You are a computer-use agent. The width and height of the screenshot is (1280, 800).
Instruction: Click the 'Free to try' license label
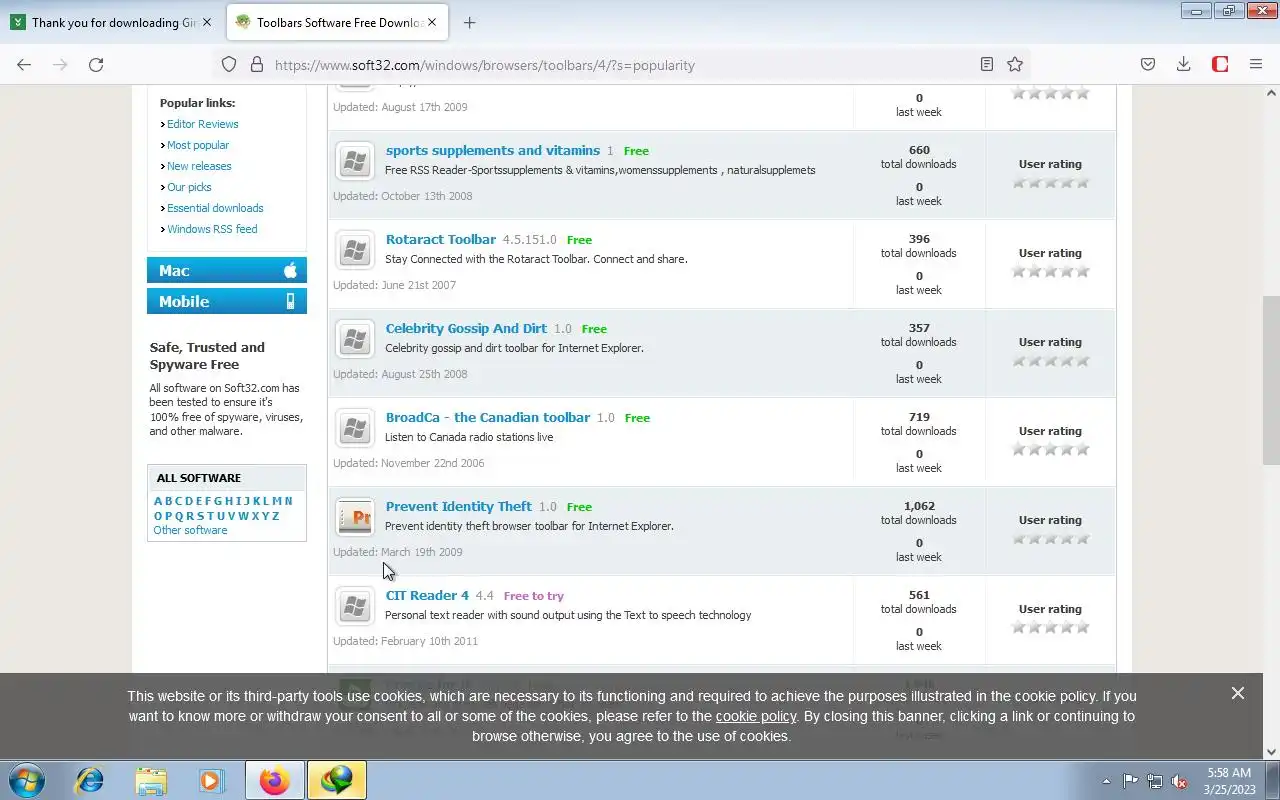534,596
